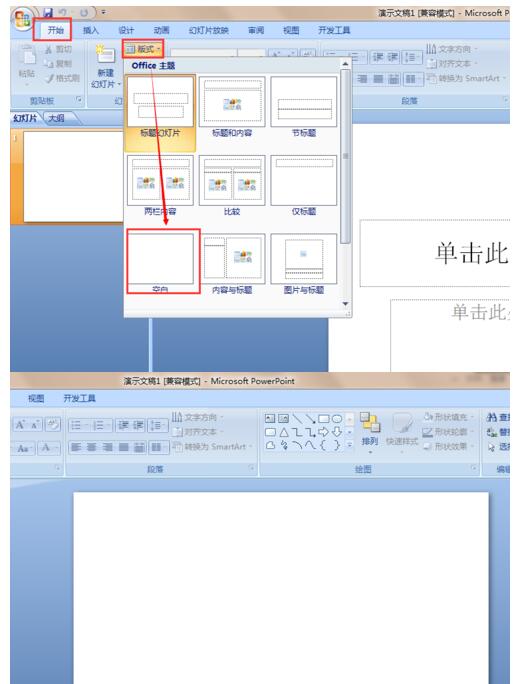Expand the shapes gallery with the More arrow
The image size is (532, 684).
click(x=349, y=445)
